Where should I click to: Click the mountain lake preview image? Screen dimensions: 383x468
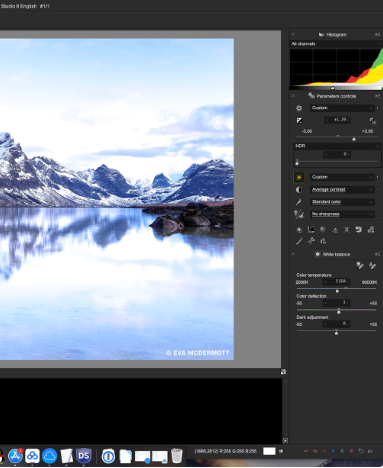117,199
